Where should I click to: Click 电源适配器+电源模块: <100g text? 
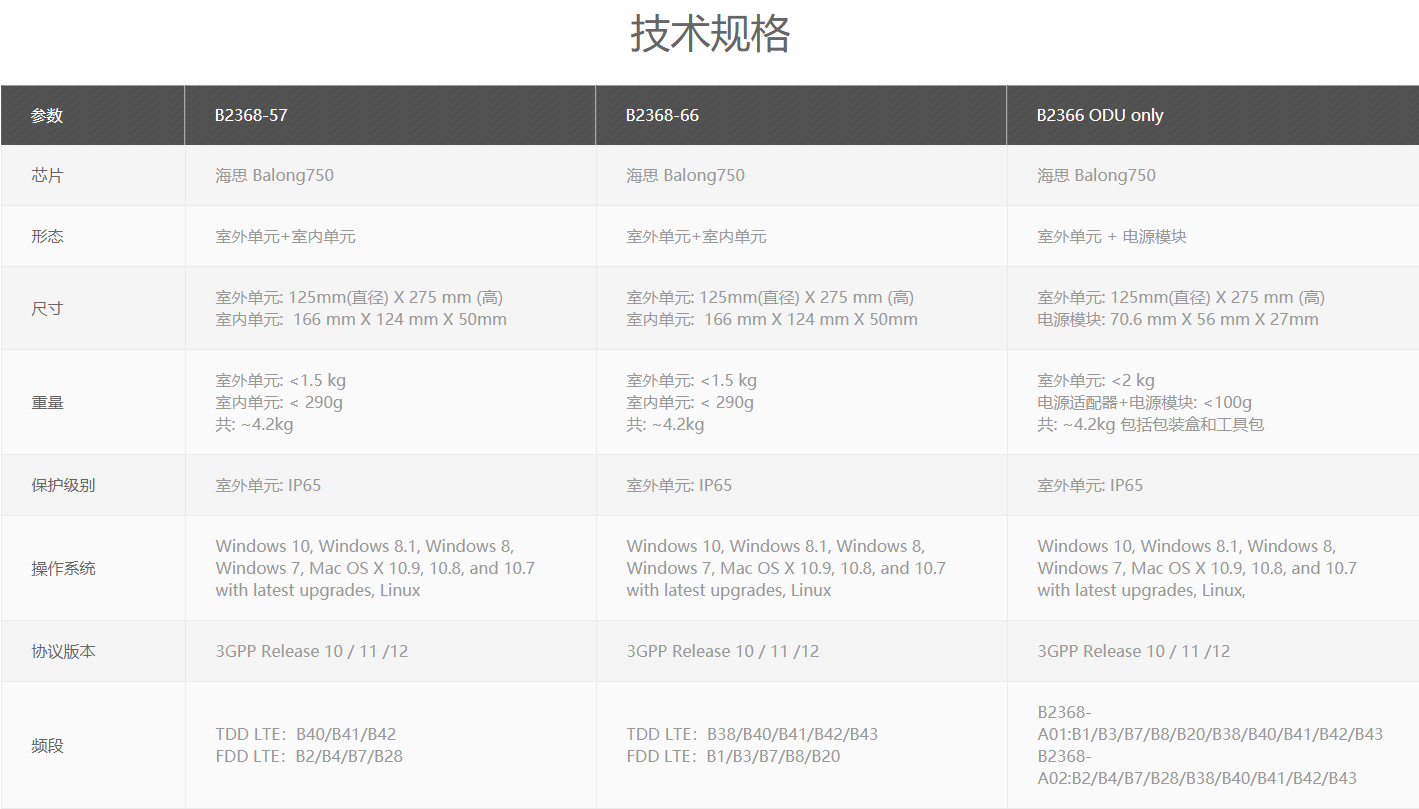click(x=1145, y=403)
